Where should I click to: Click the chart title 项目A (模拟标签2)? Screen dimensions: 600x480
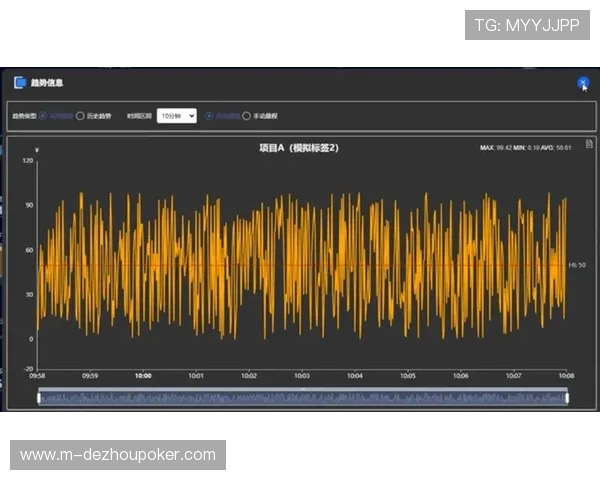click(x=300, y=148)
